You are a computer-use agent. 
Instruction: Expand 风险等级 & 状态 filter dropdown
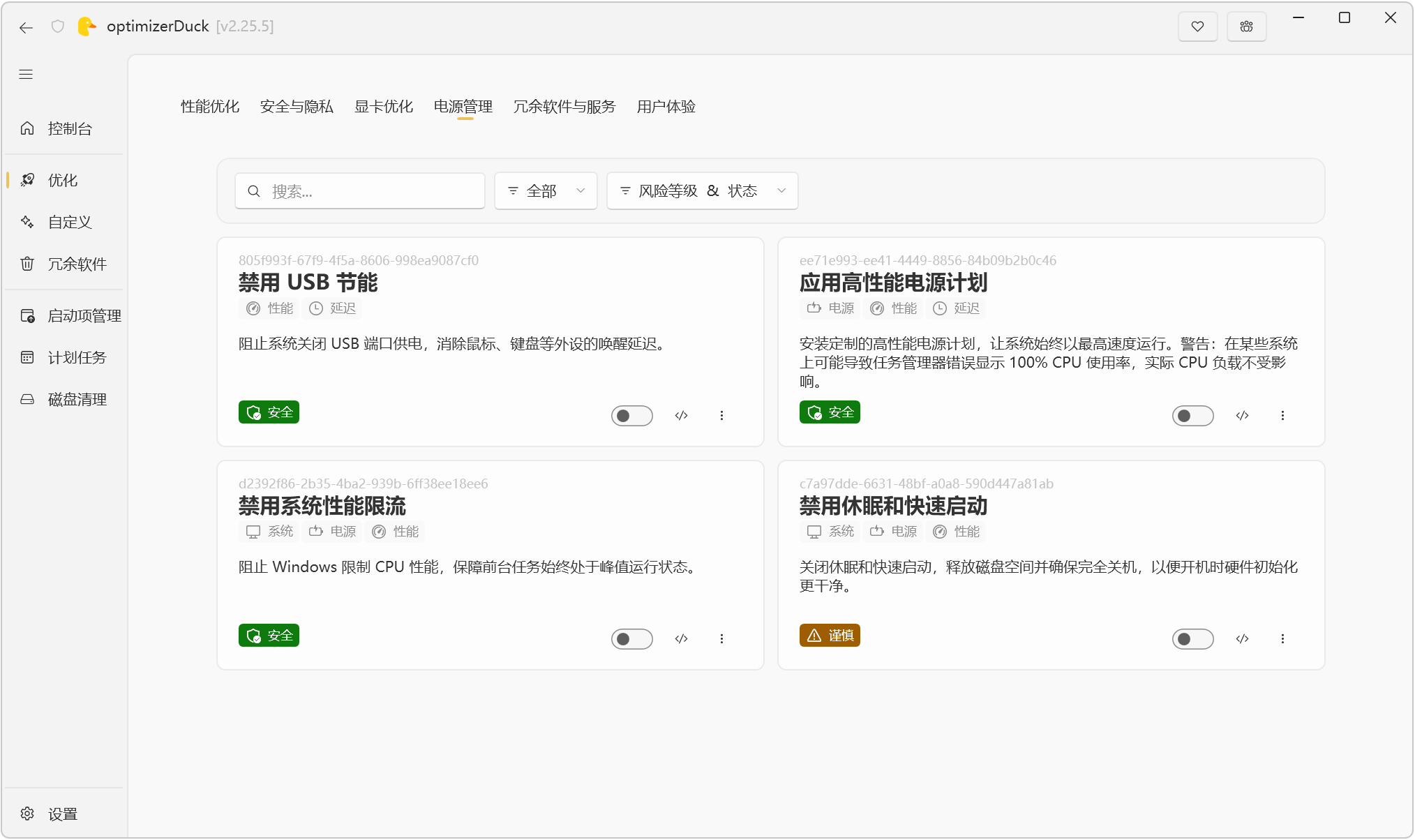(x=702, y=191)
